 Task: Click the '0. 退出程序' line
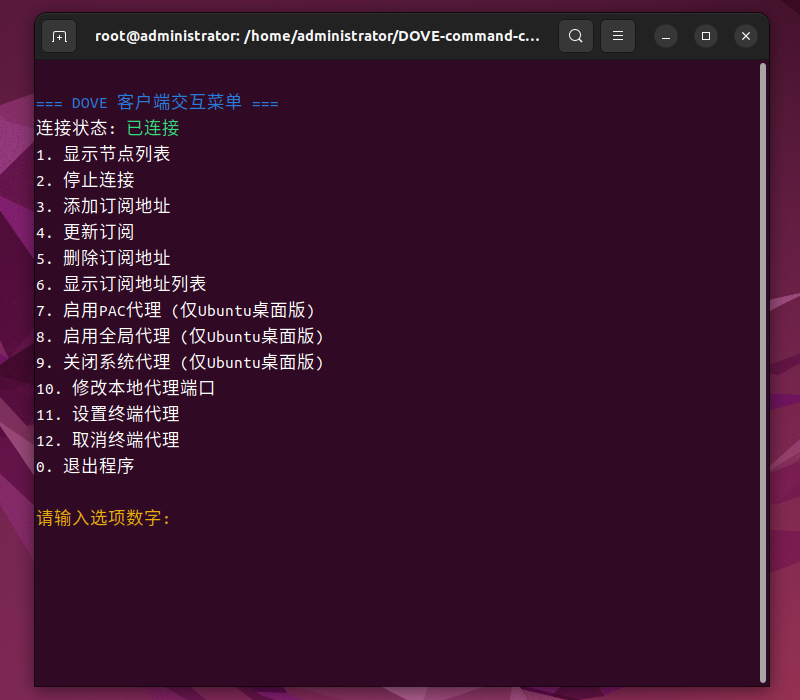click(x=85, y=466)
